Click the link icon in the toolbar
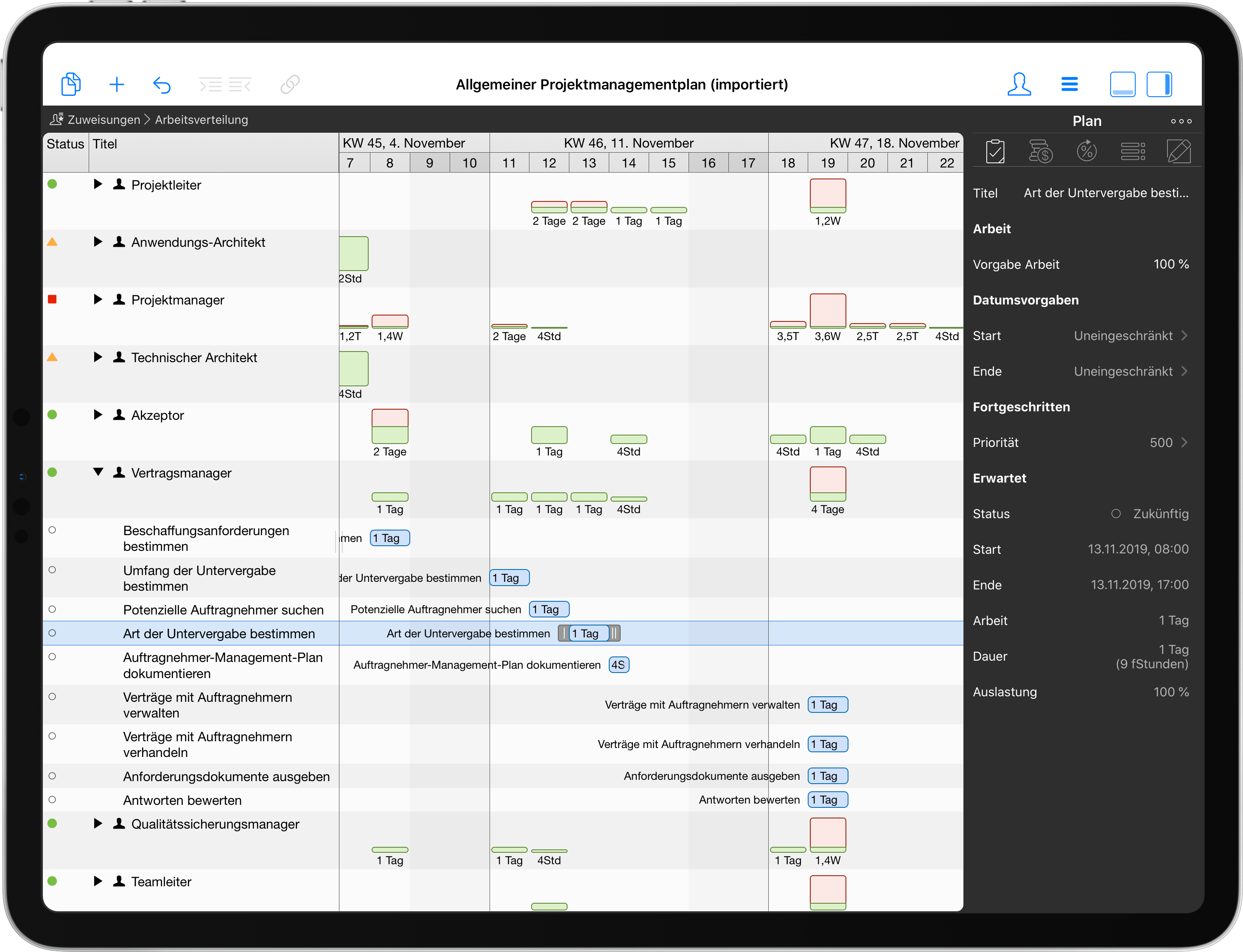The width and height of the screenshot is (1243, 952). 290,84
